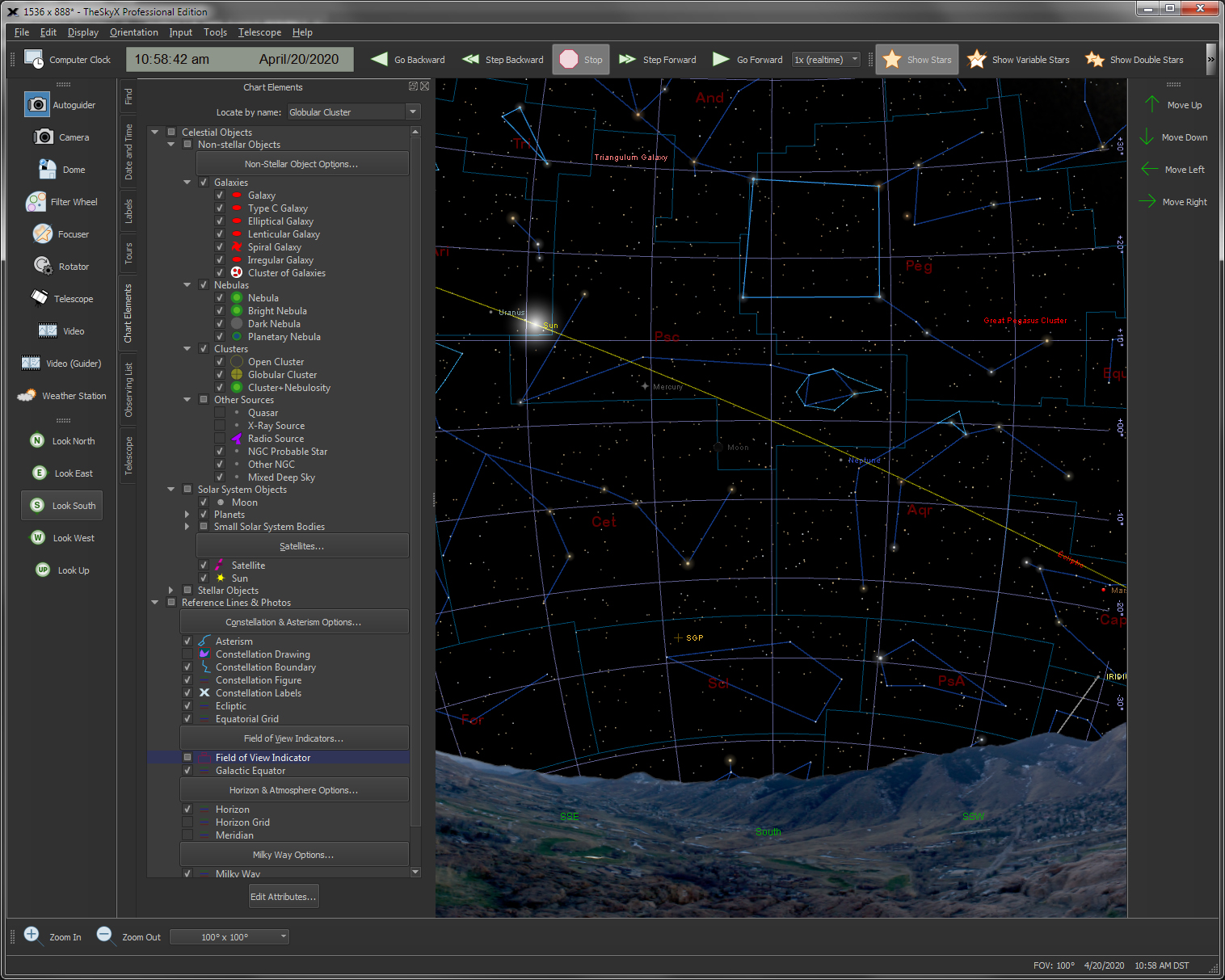Image resolution: width=1225 pixels, height=980 pixels.
Task: Click the Move Right arrow icon
Action: (1147, 202)
